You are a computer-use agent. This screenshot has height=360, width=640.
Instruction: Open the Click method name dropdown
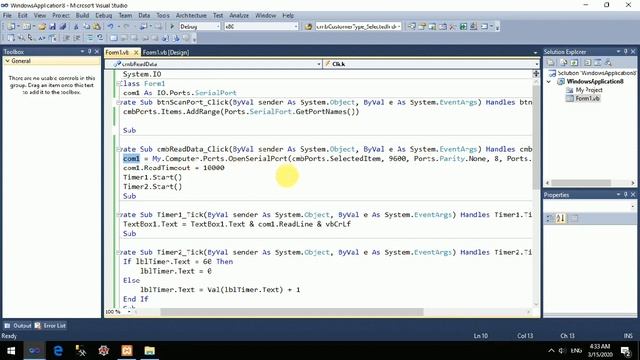(x=536, y=64)
